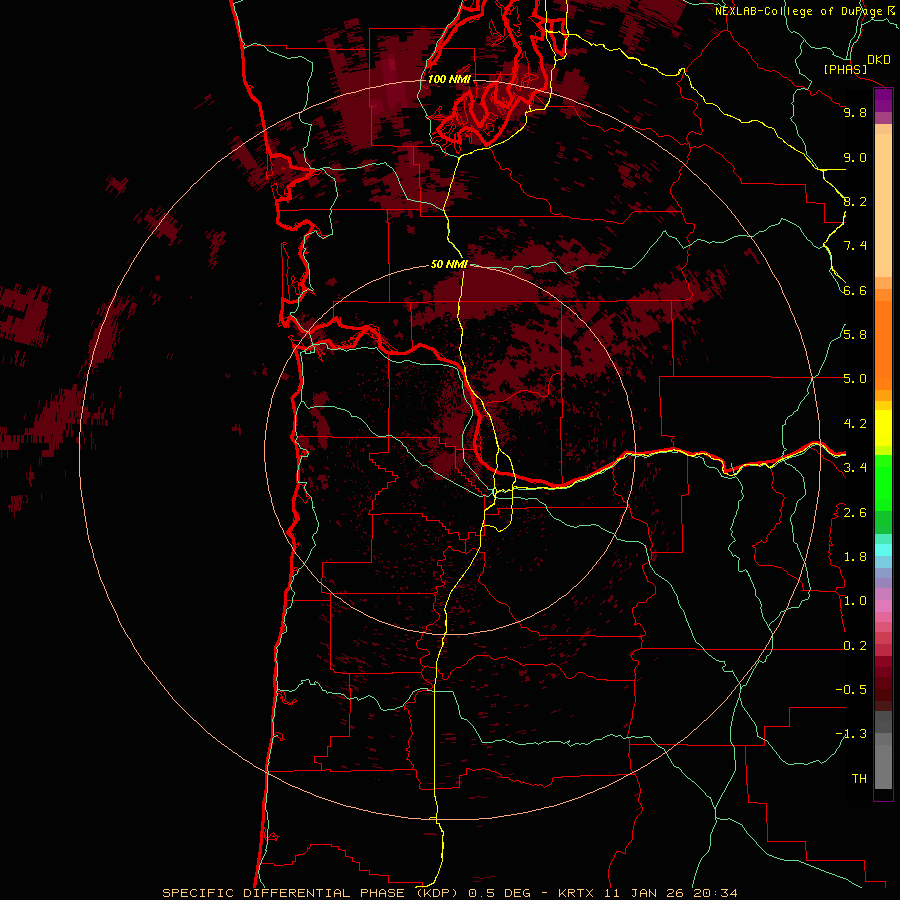900x900 pixels.
Task: Click the -0.5 value on the color scale
Action: 851,690
